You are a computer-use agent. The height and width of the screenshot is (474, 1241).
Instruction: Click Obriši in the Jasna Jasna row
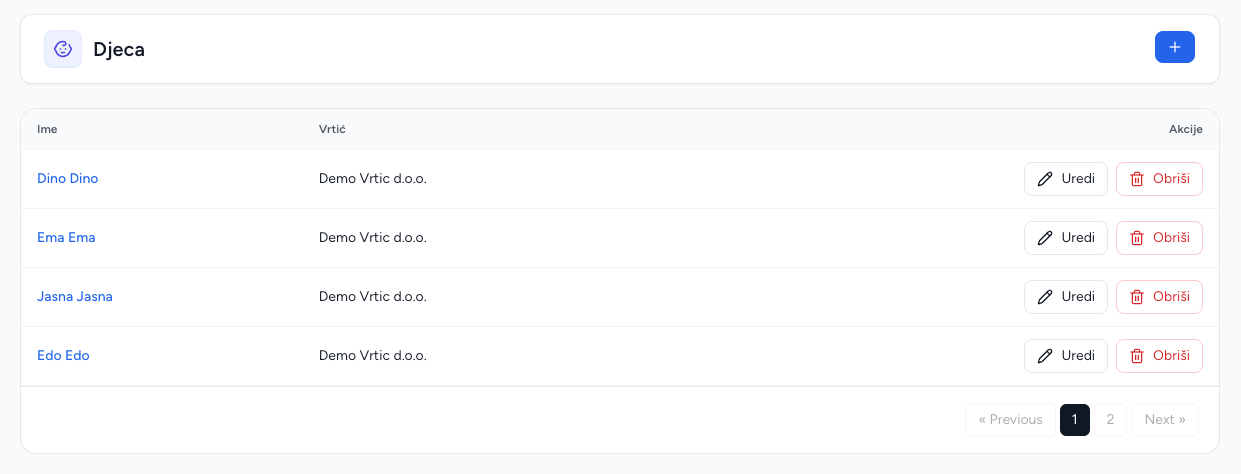[x=1159, y=297]
